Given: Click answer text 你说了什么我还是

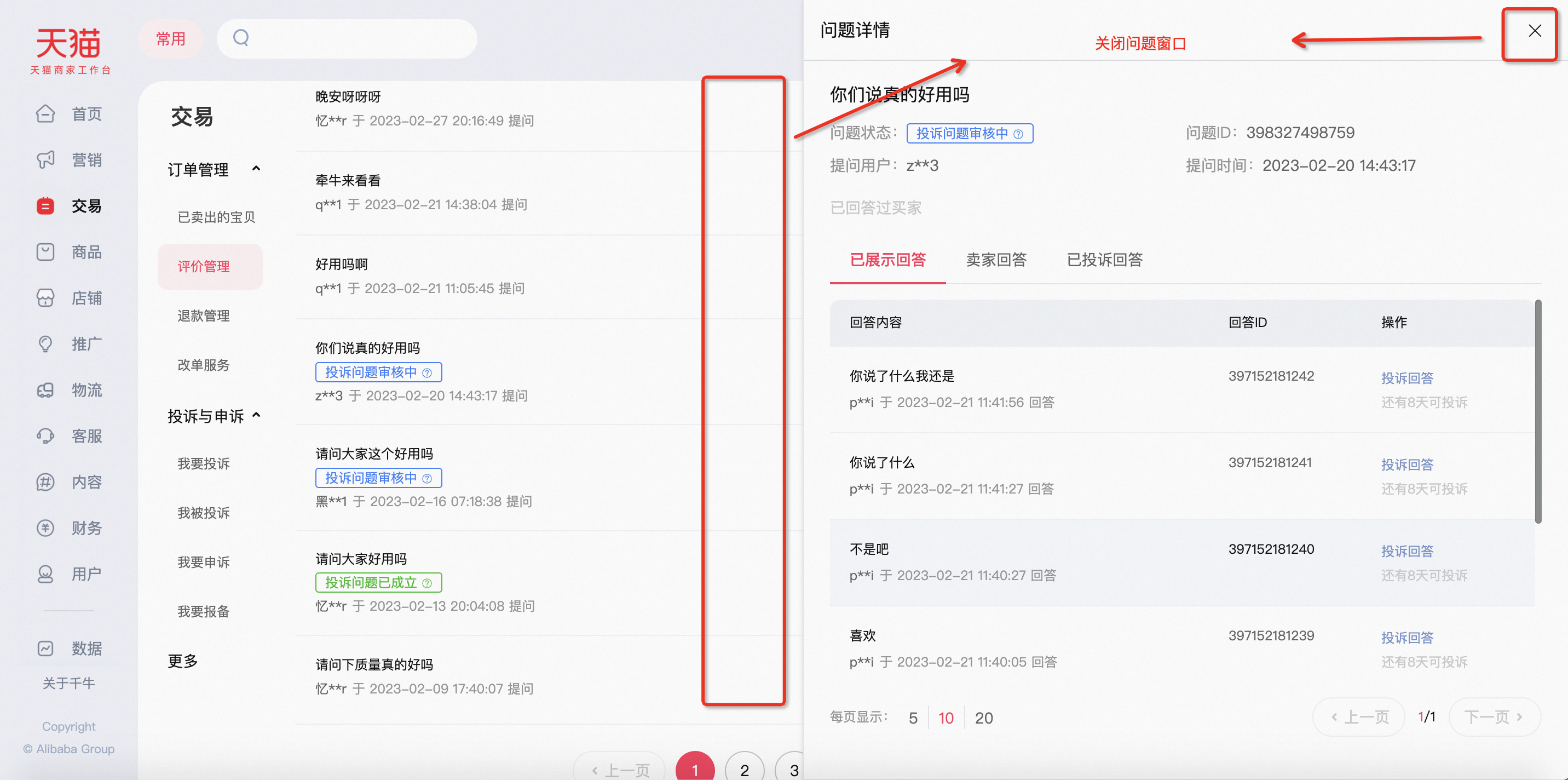Looking at the screenshot, I should click(902, 377).
